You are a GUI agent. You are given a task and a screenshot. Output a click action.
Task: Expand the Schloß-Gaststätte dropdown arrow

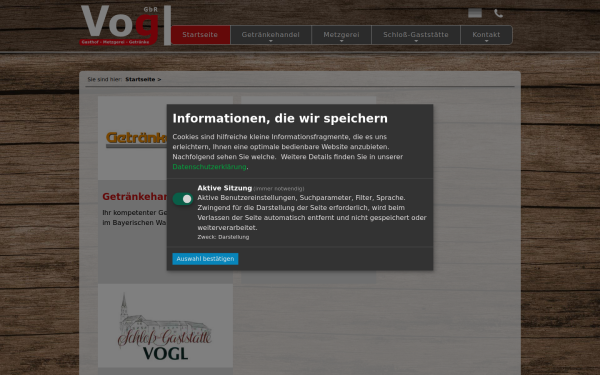pos(416,41)
